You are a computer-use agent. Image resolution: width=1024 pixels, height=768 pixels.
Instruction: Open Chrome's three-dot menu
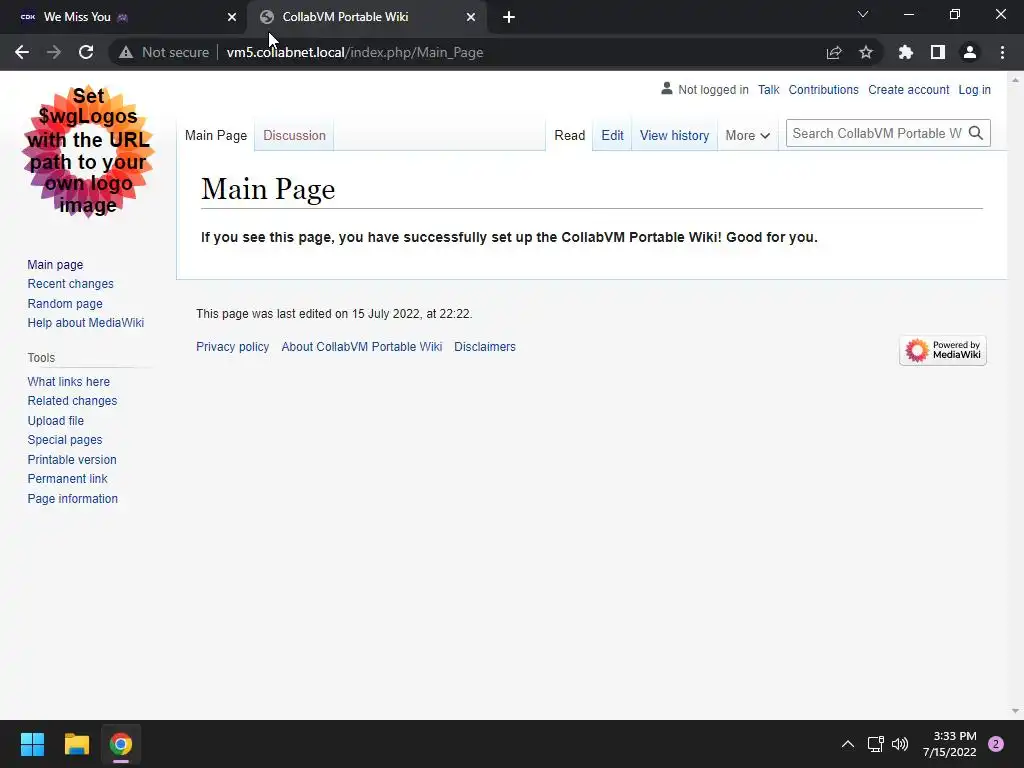1002,52
